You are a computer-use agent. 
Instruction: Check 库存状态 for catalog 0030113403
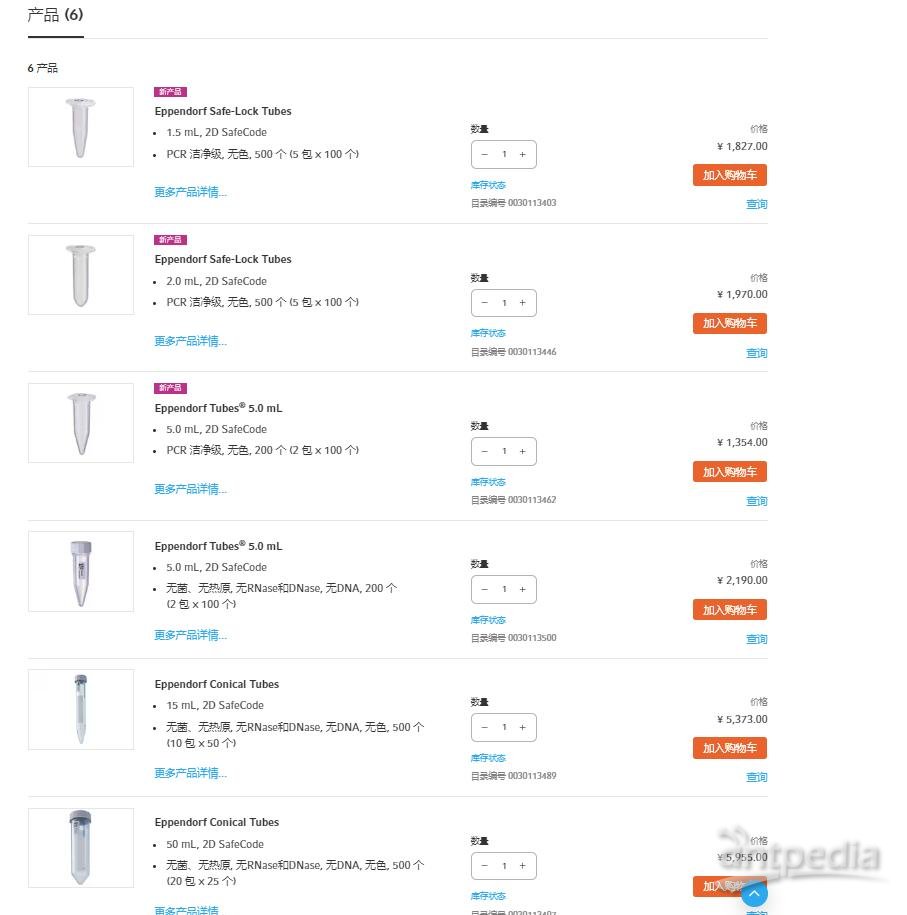(488, 185)
